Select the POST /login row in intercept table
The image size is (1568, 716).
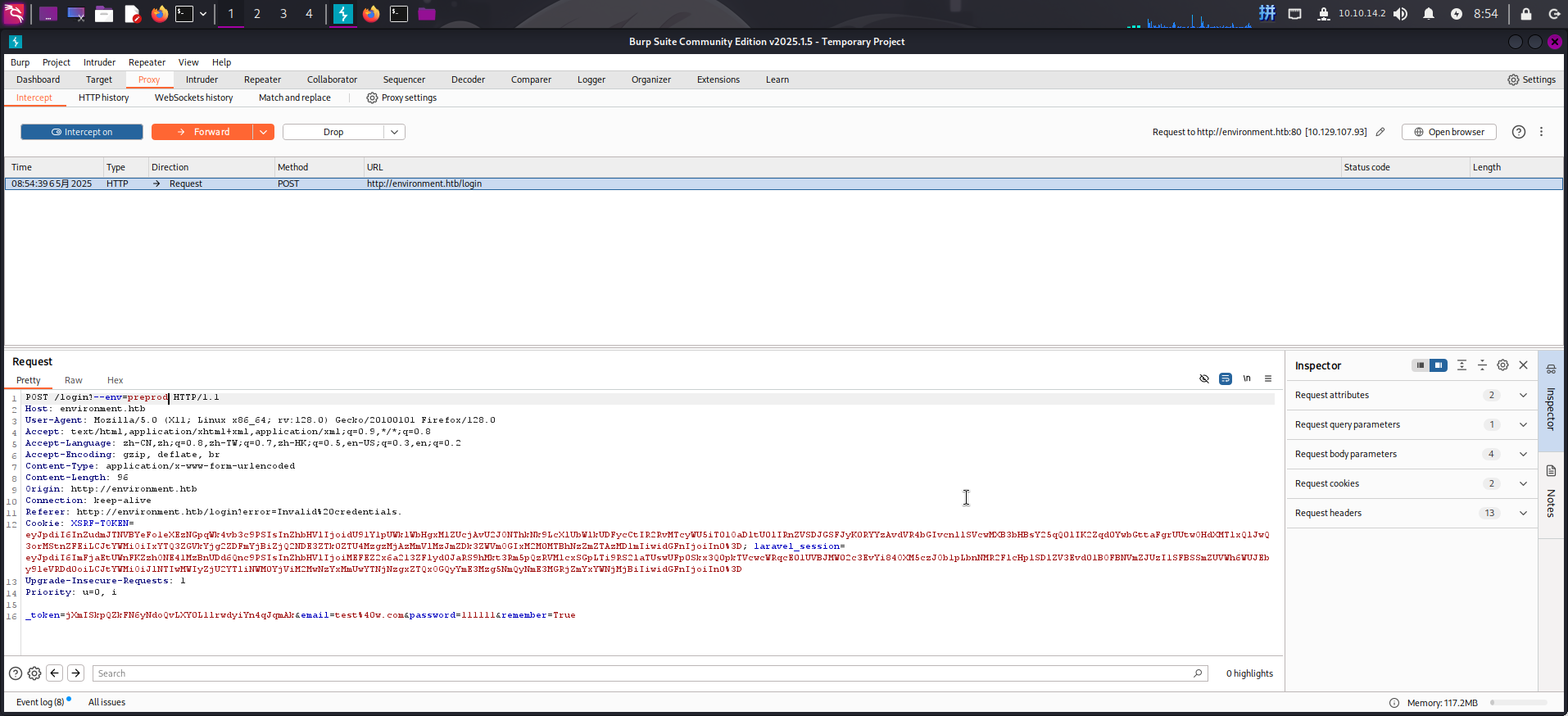[x=783, y=184]
